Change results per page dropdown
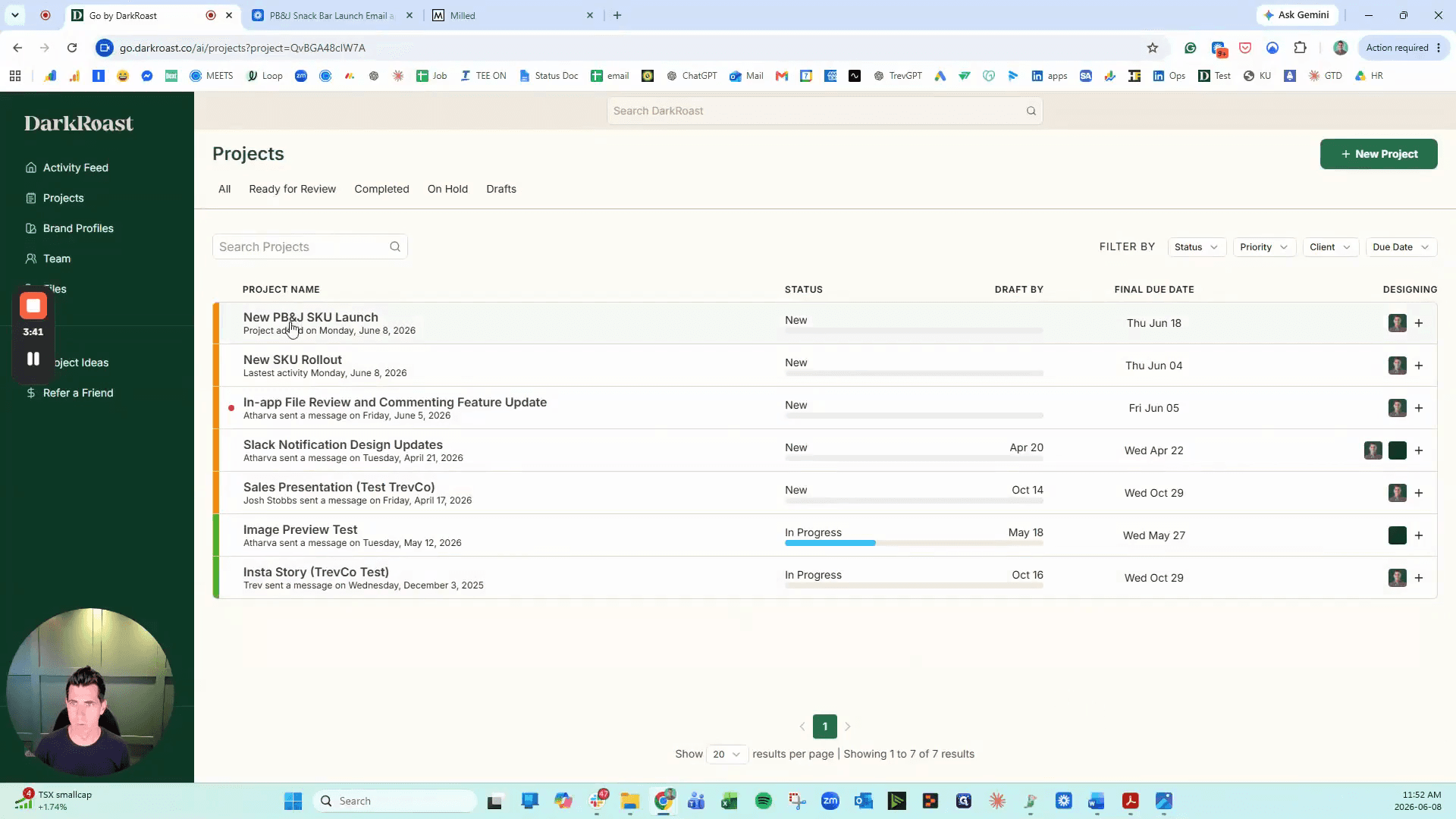This screenshot has height=819, width=1456. click(726, 754)
